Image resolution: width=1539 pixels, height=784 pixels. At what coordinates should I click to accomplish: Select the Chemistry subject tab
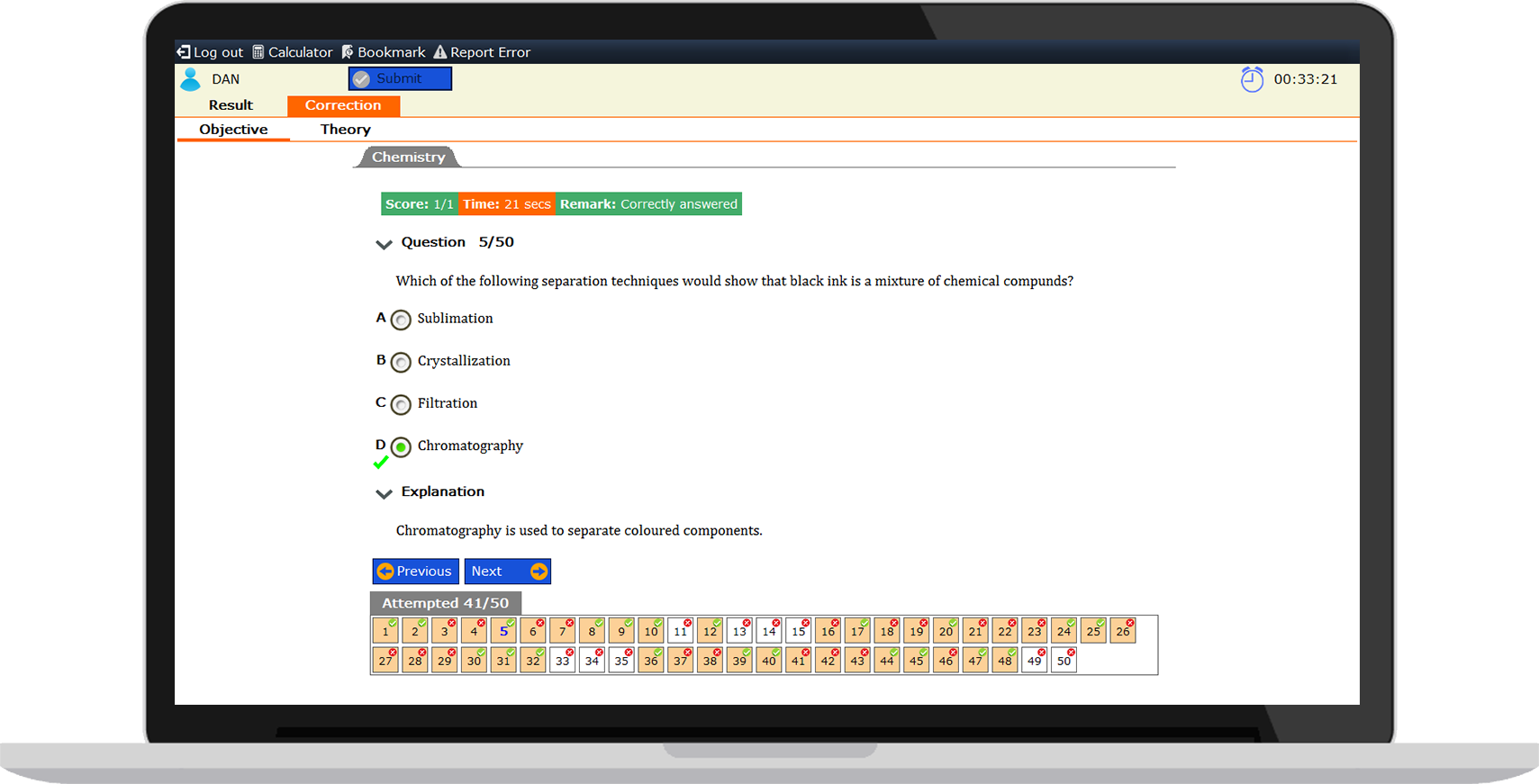click(408, 158)
